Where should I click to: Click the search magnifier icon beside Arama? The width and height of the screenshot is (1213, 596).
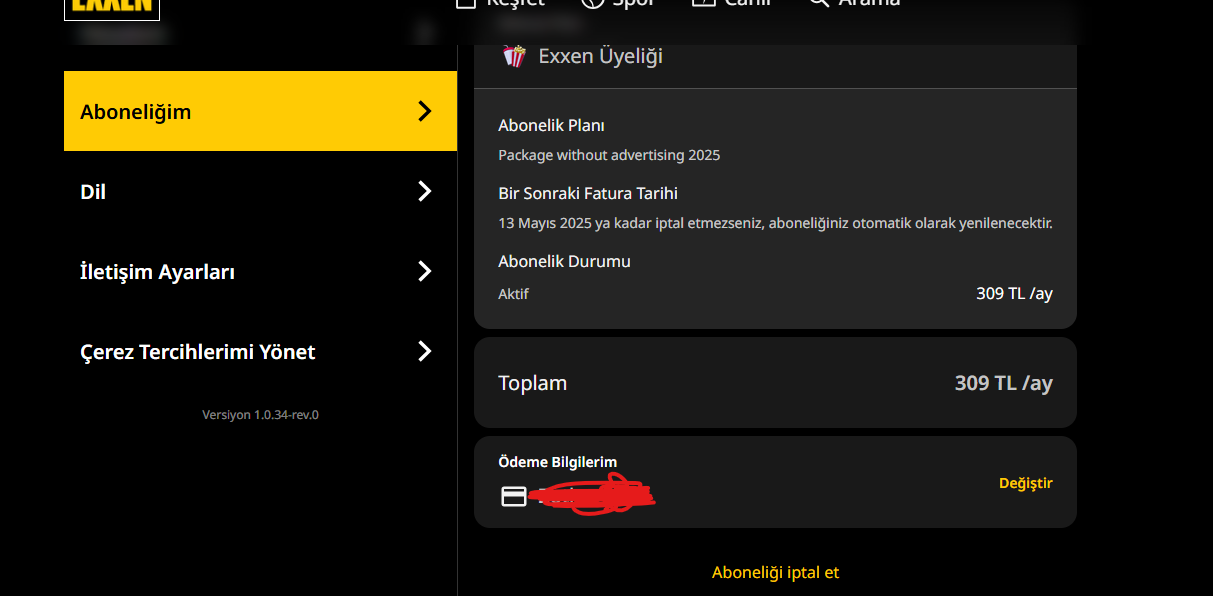819,3
